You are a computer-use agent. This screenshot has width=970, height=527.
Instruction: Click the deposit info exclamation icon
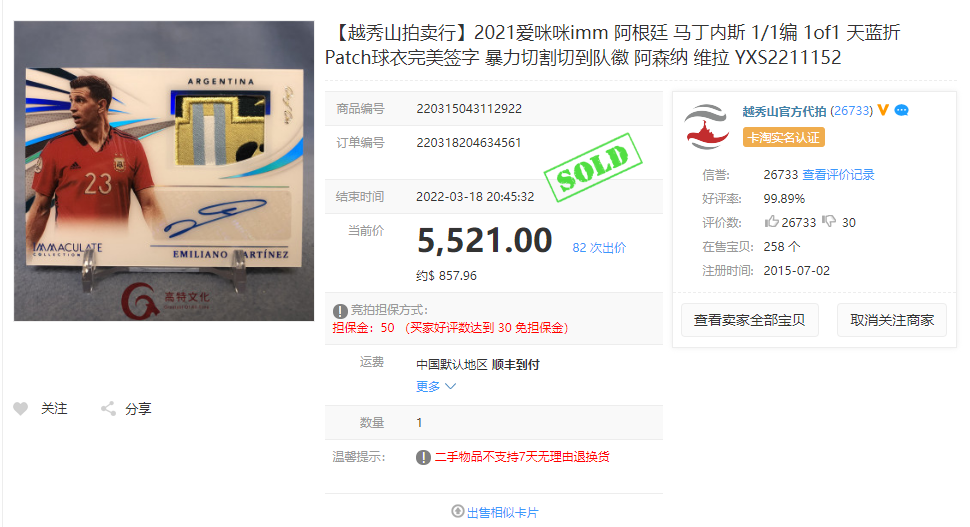[340, 311]
